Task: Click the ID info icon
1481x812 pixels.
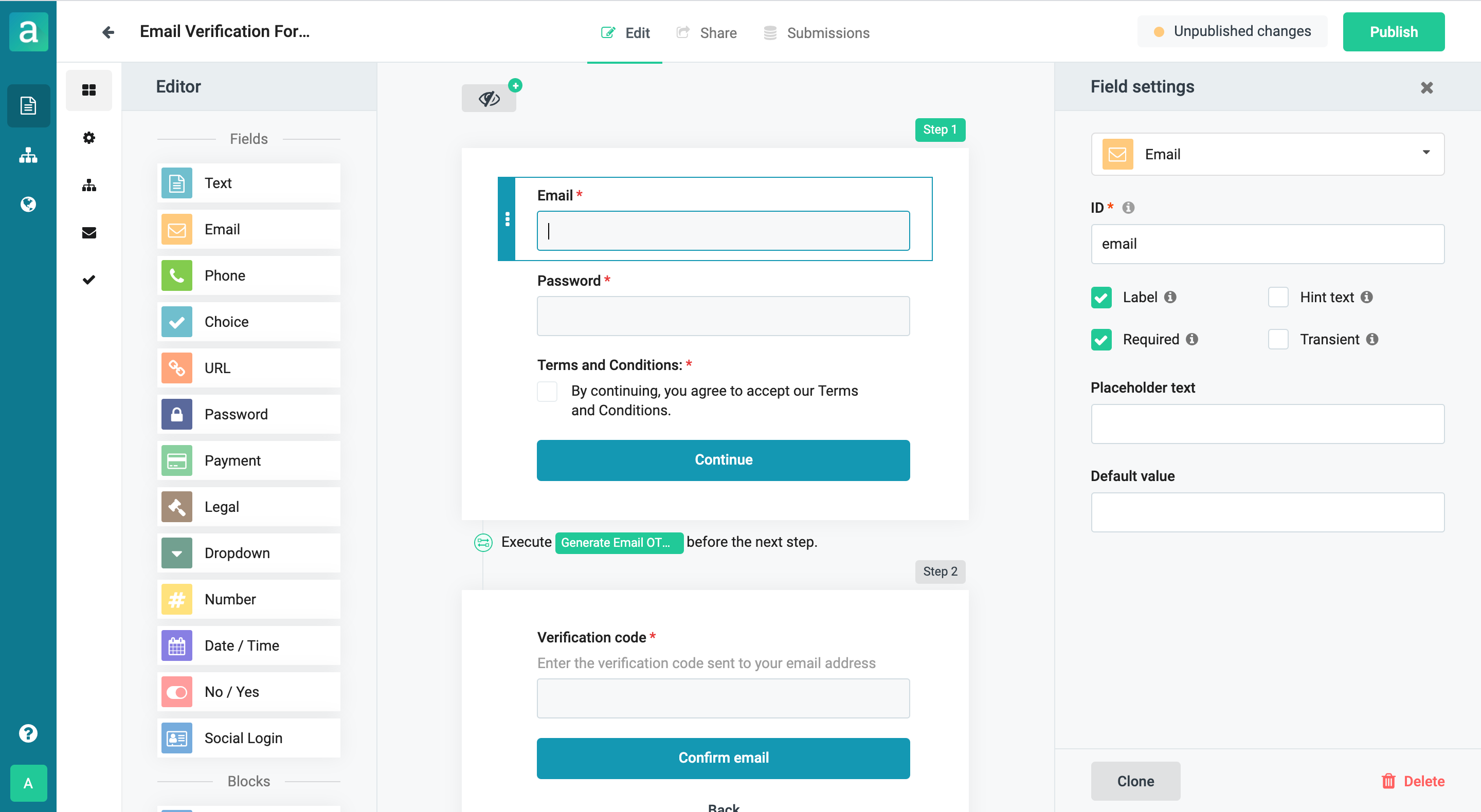Action: [1128, 208]
